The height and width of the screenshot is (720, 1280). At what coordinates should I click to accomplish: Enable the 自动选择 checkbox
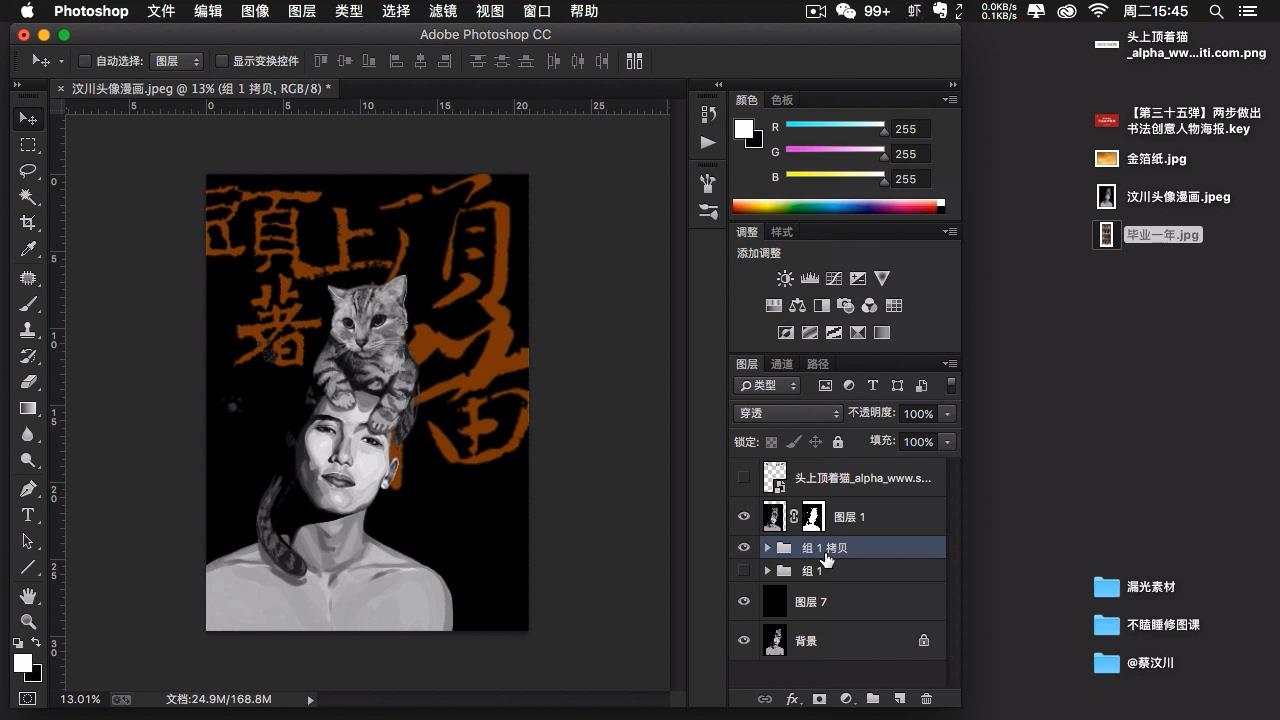(x=85, y=61)
